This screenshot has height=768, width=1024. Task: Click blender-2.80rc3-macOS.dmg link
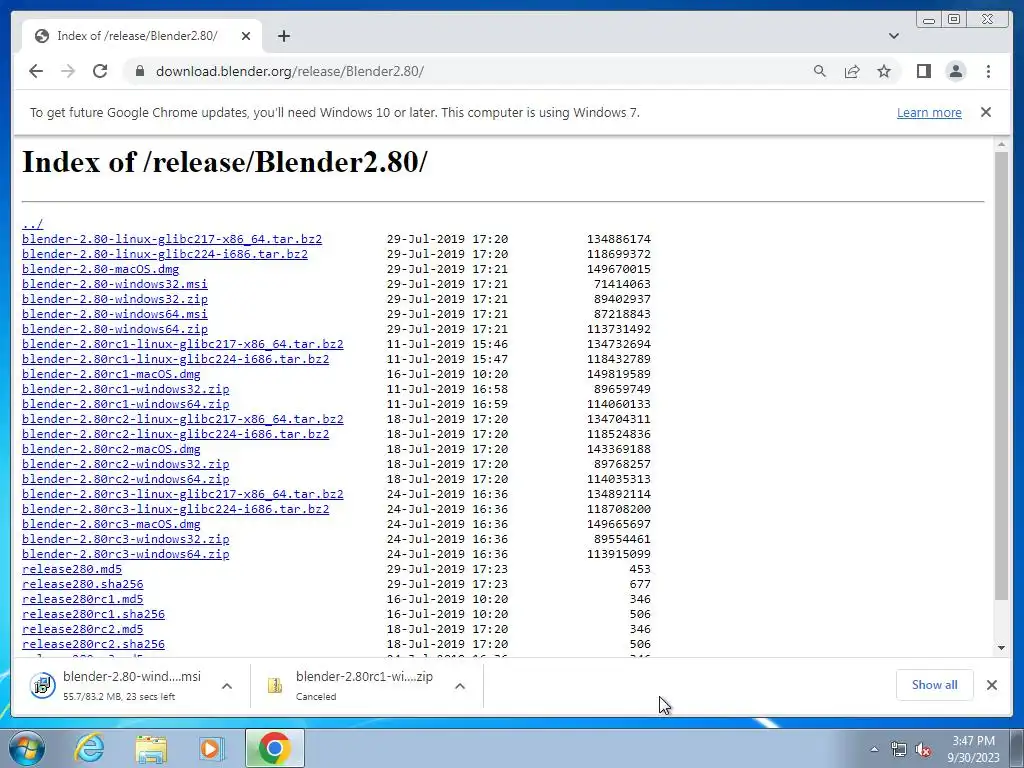click(x=111, y=524)
